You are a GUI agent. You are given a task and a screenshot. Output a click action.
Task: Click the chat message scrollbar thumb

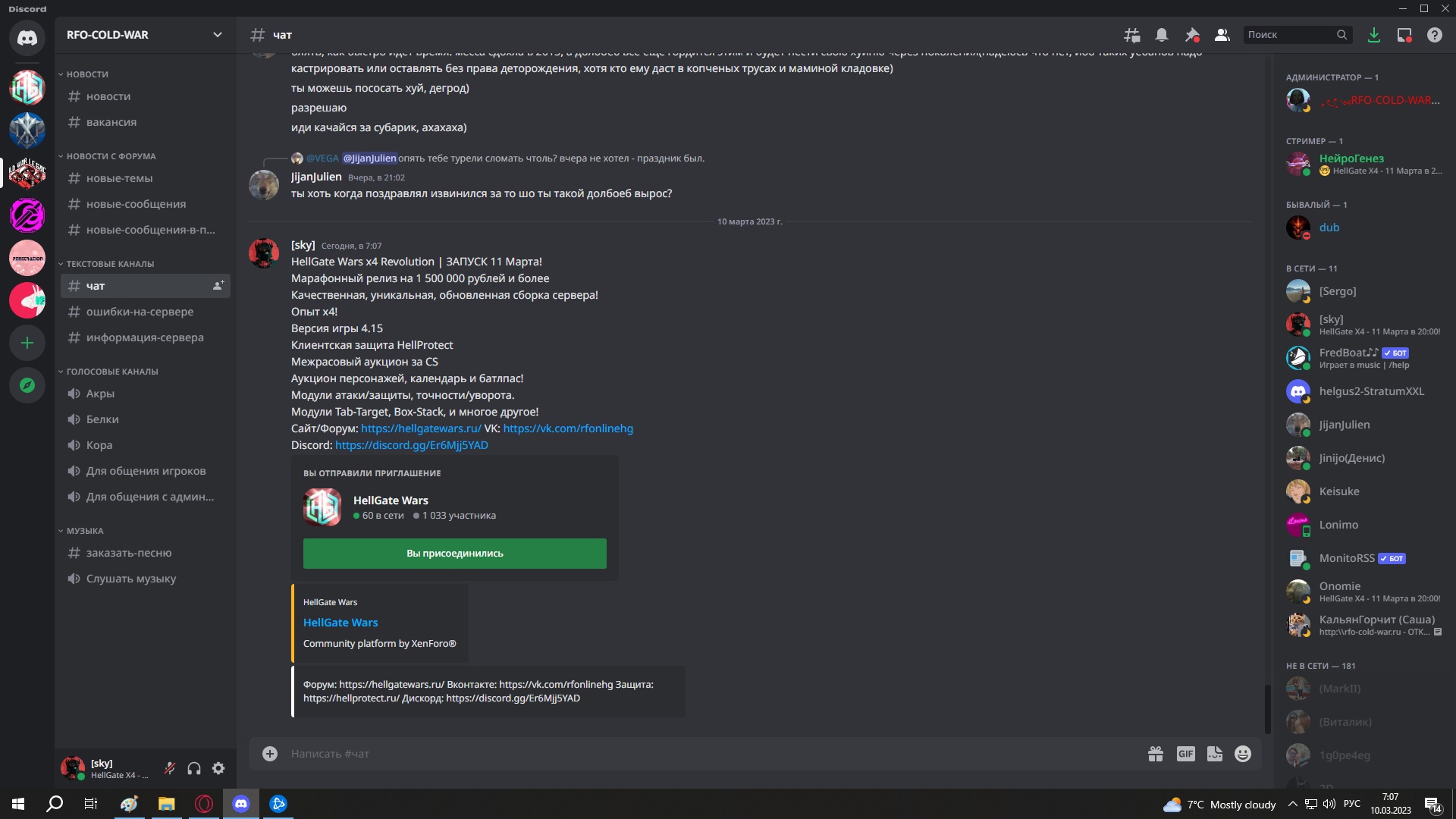tap(1267, 709)
